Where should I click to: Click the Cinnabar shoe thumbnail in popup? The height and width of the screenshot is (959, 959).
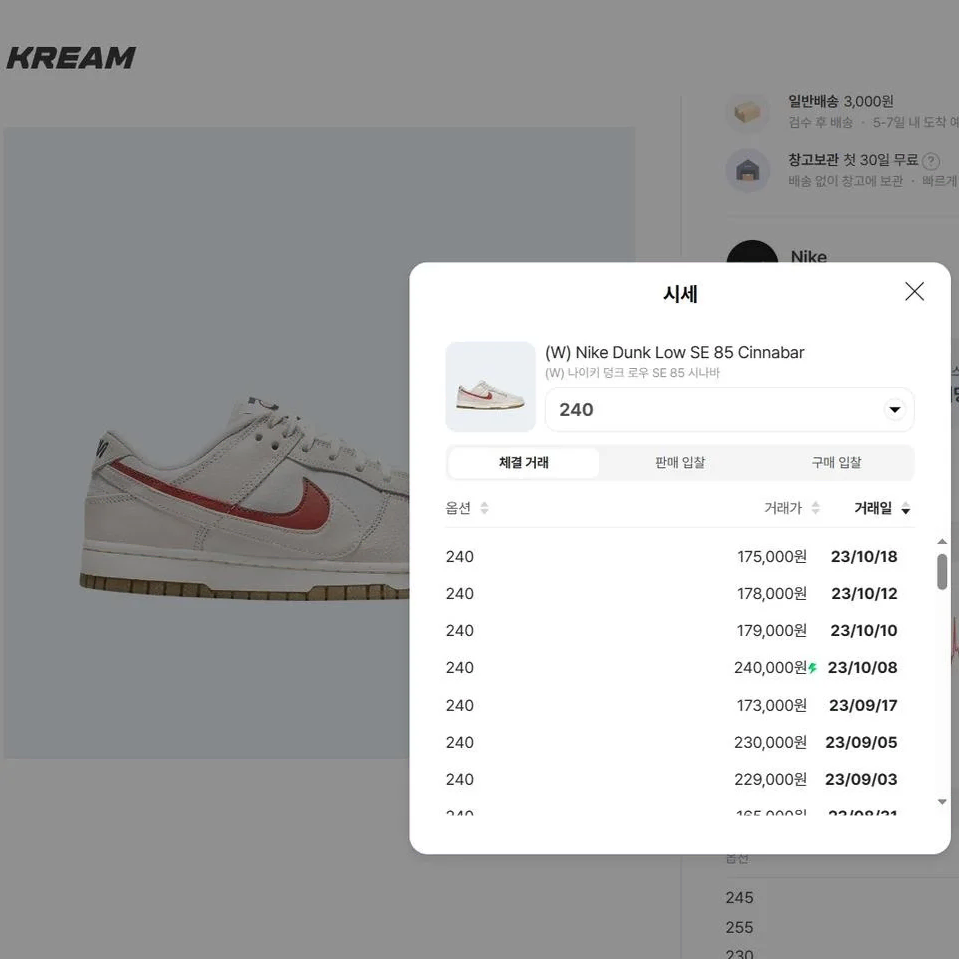(491, 387)
